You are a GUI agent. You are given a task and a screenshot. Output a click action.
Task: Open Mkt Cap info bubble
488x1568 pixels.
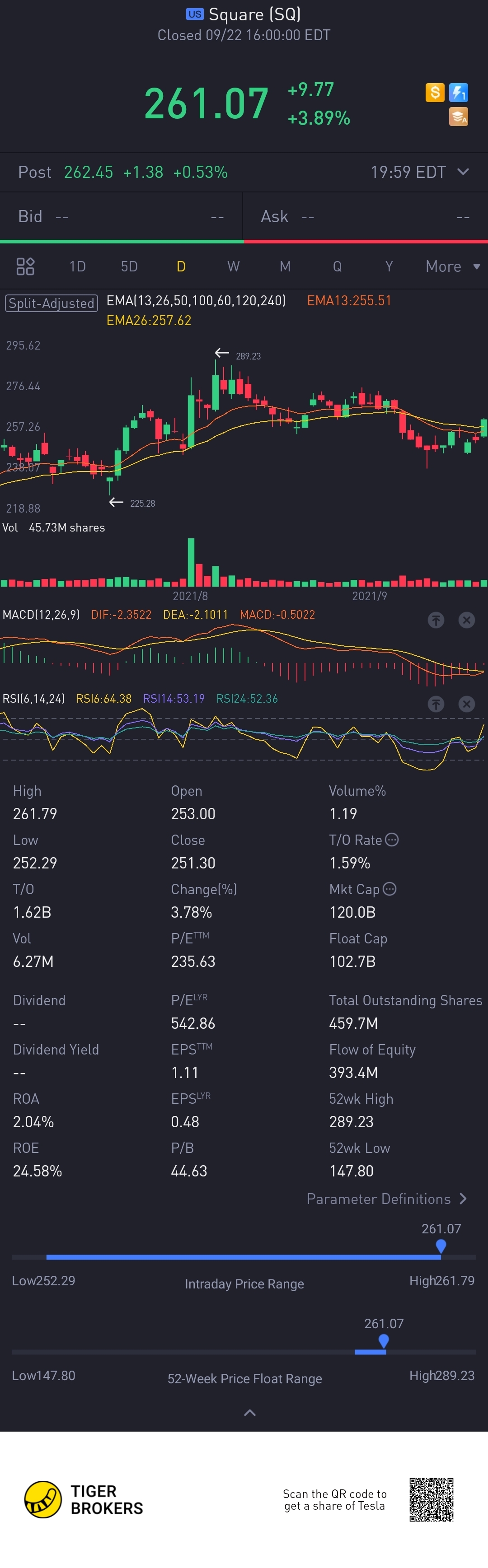pyautogui.click(x=390, y=889)
